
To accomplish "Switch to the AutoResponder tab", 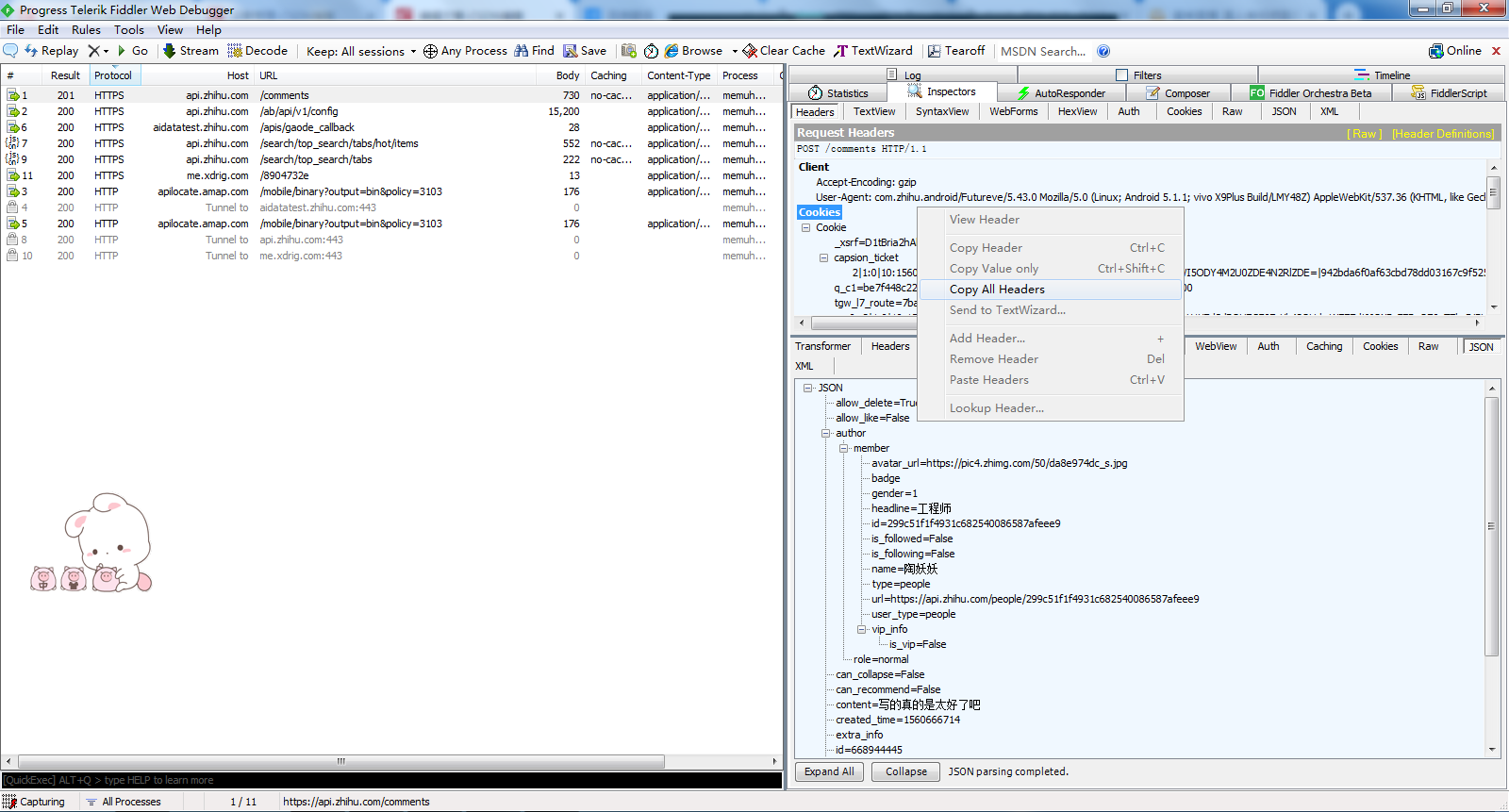I will click(x=1061, y=92).
